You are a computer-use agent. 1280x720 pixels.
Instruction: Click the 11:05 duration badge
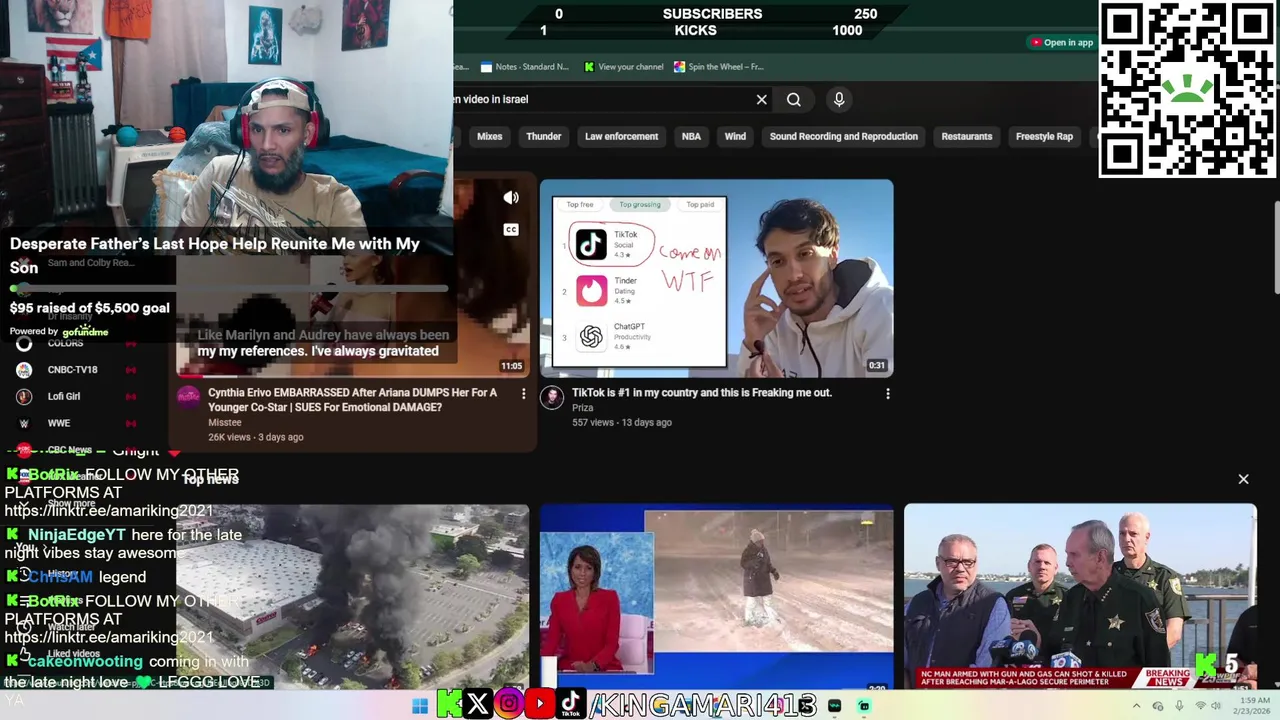511,366
